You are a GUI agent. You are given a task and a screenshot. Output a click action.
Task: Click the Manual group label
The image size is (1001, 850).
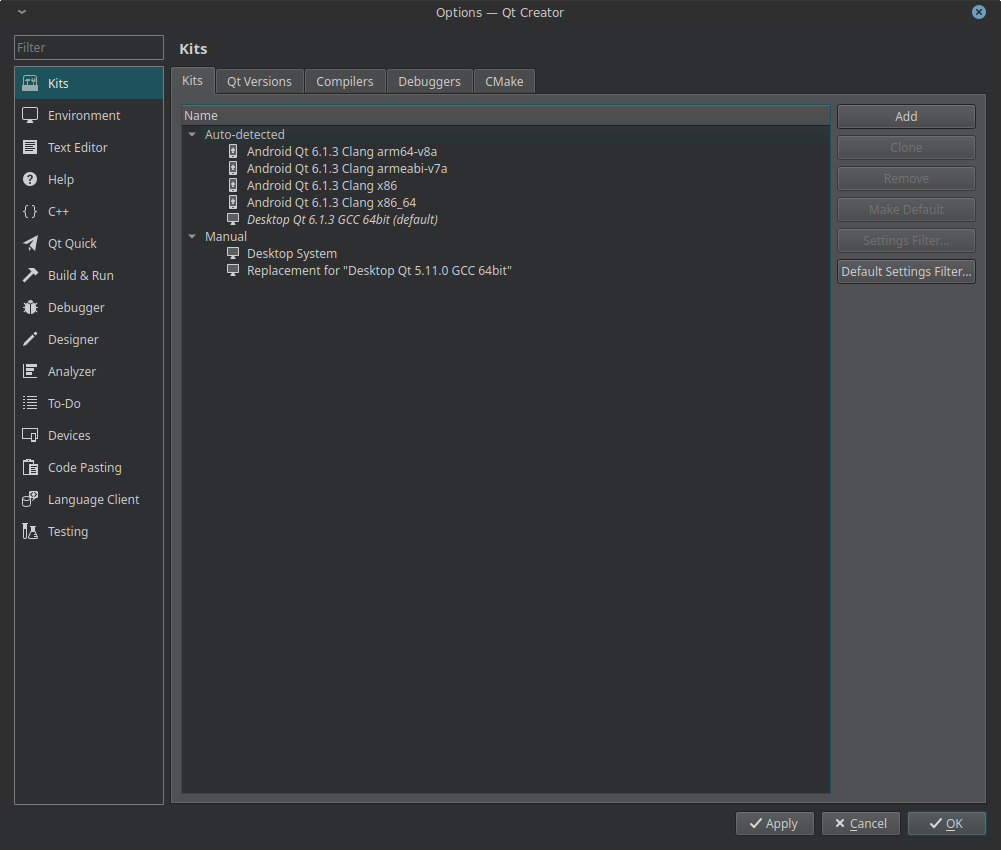(x=225, y=236)
